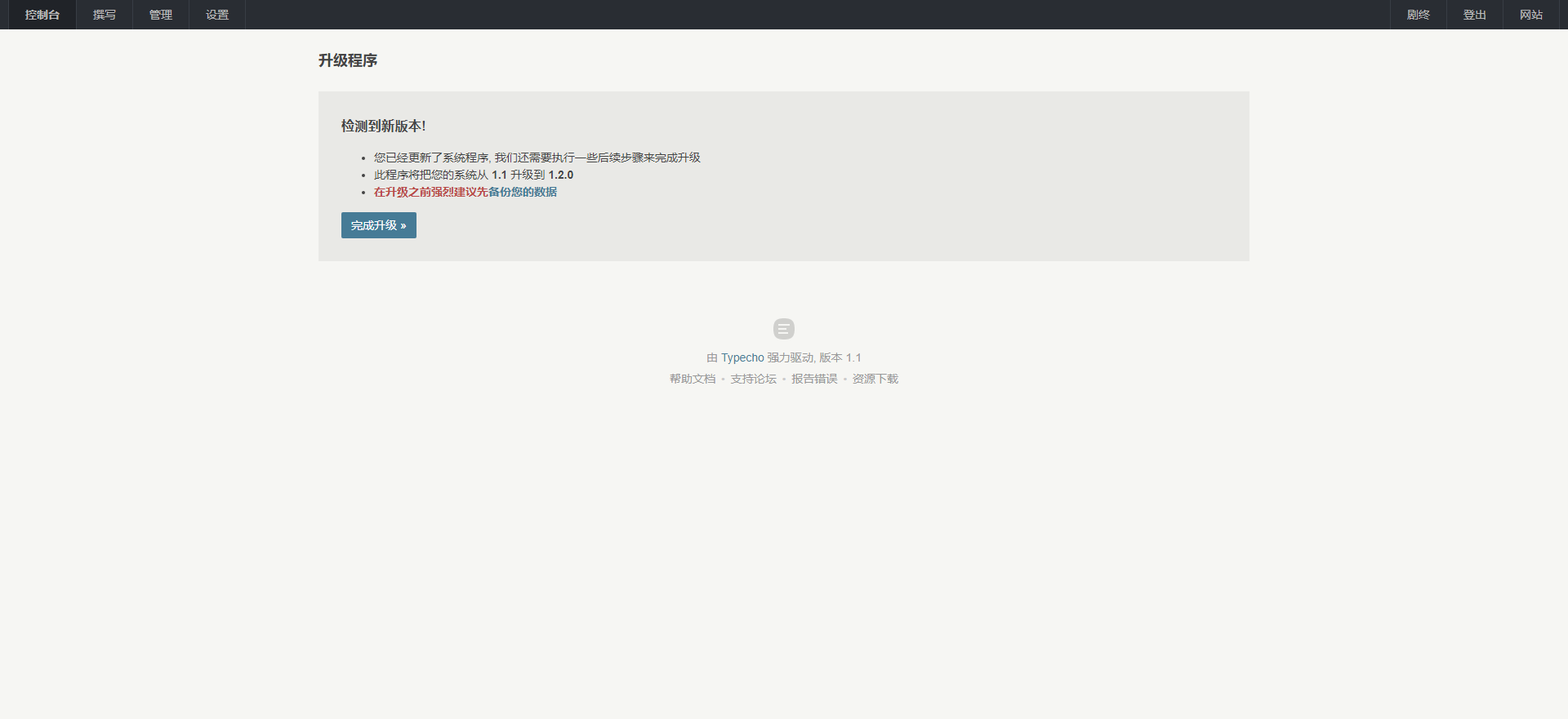The image size is (1568, 719).
Task: Open 资源下载 resources download link
Action: [x=875, y=379]
